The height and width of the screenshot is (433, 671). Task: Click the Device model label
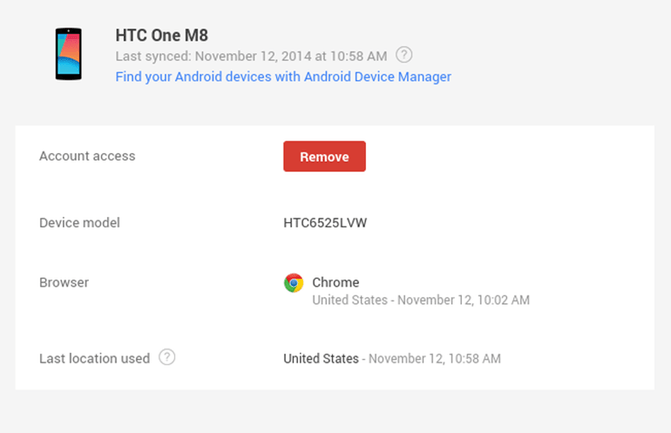[x=80, y=222]
